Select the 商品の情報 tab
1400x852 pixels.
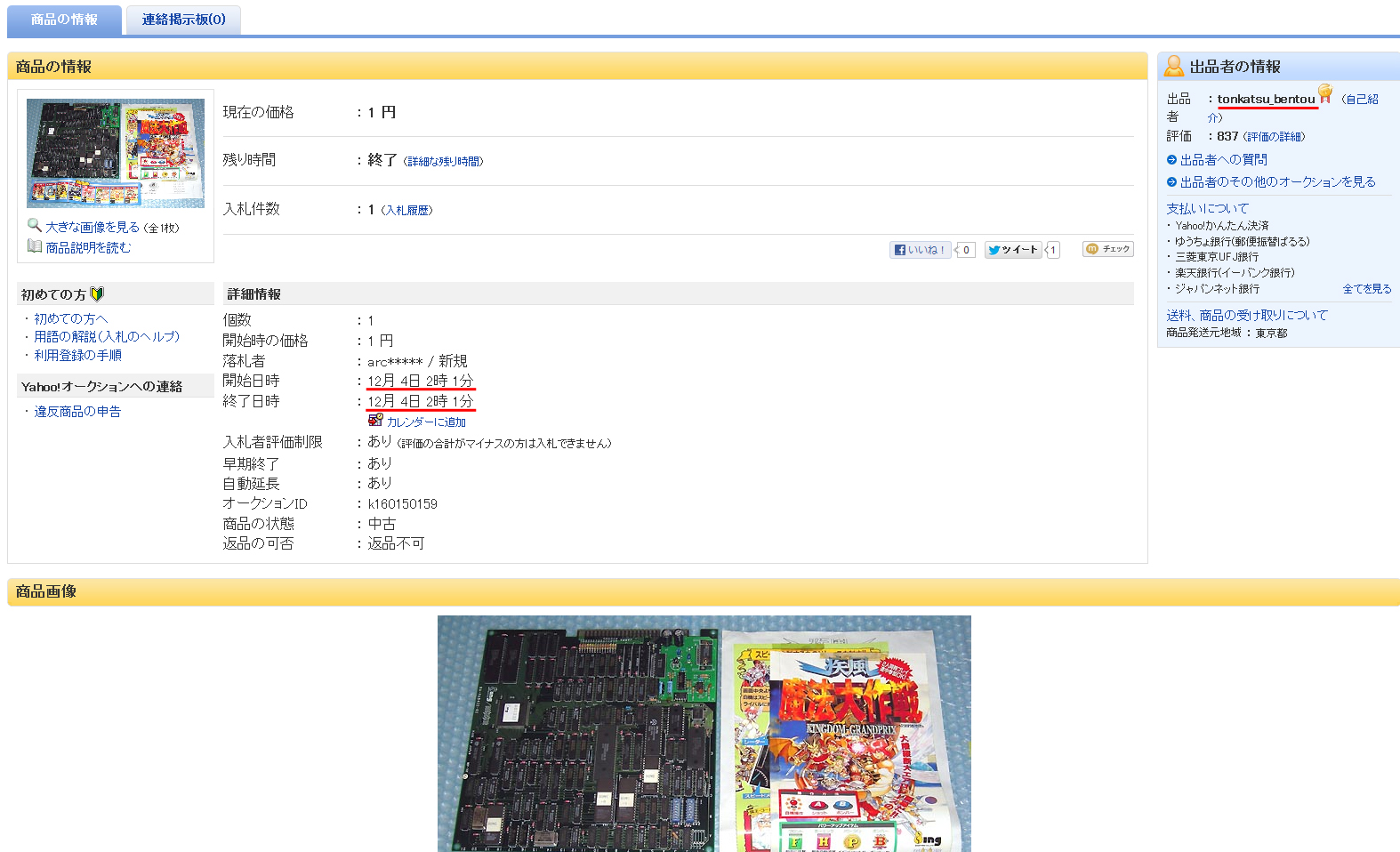64,20
